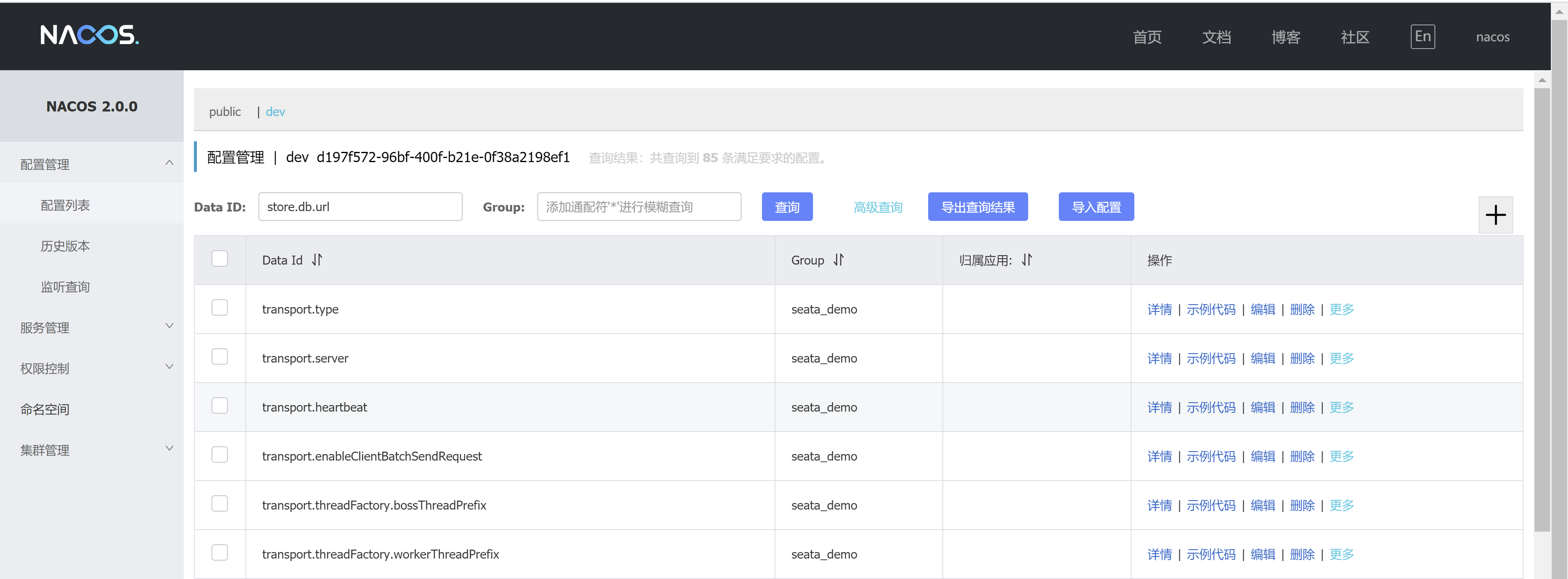Open 更多 menu for transport.heartbeat

1341,408
